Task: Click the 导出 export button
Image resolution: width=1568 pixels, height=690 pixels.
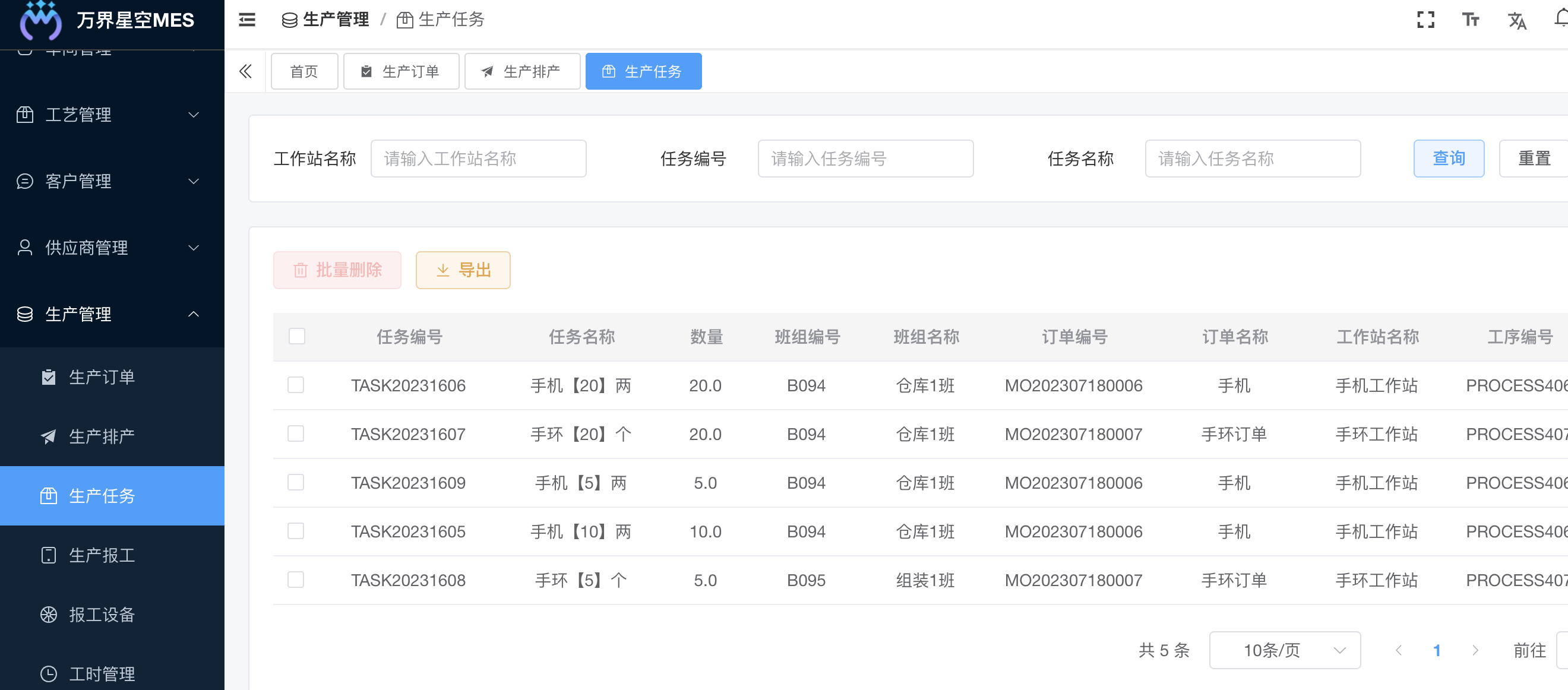Action: tap(463, 270)
